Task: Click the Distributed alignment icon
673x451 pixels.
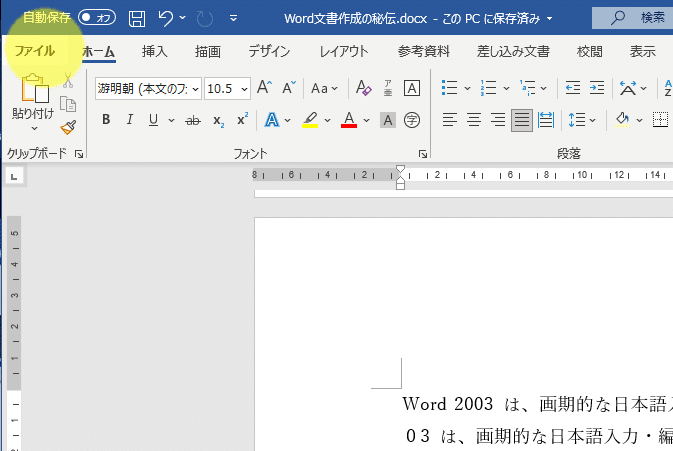Action: (x=546, y=120)
